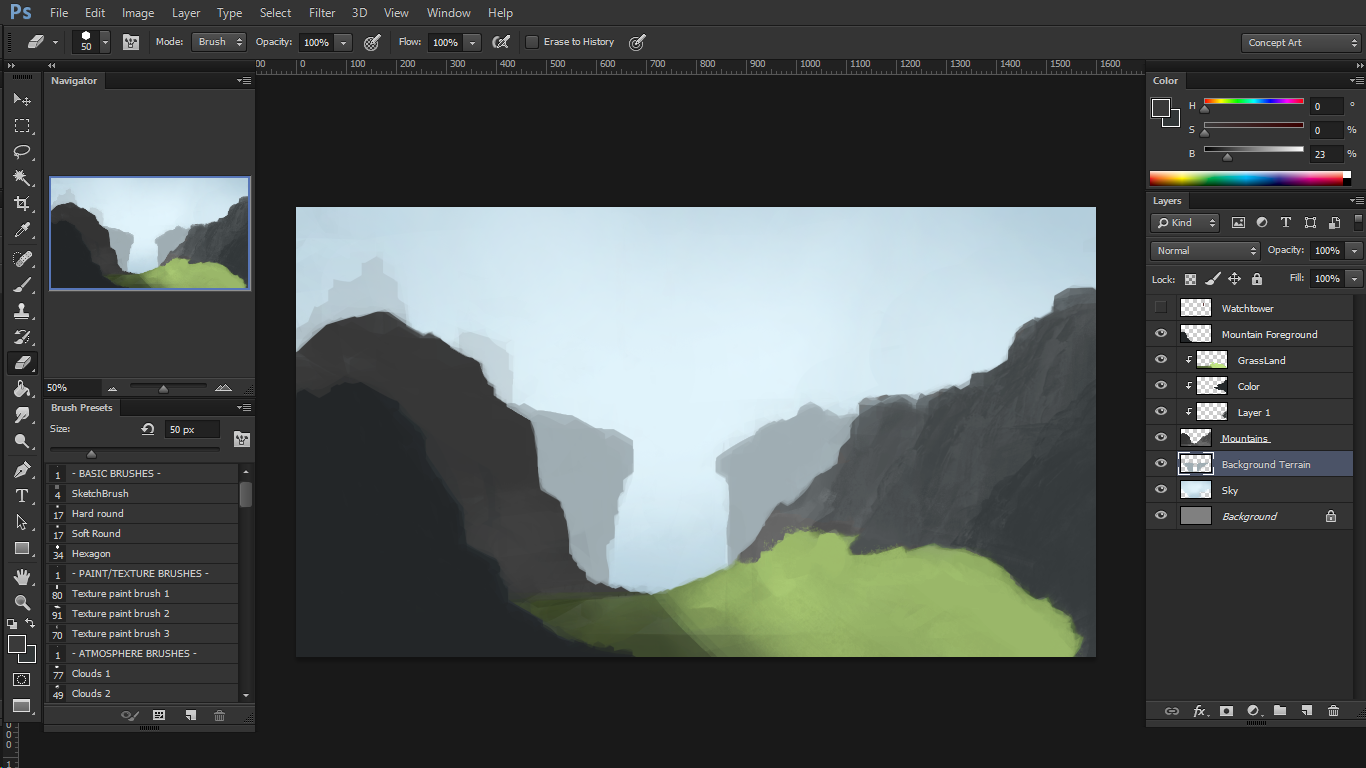Choose the SketchBrush preset
This screenshot has height=768, width=1366.
tap(100, 494)
